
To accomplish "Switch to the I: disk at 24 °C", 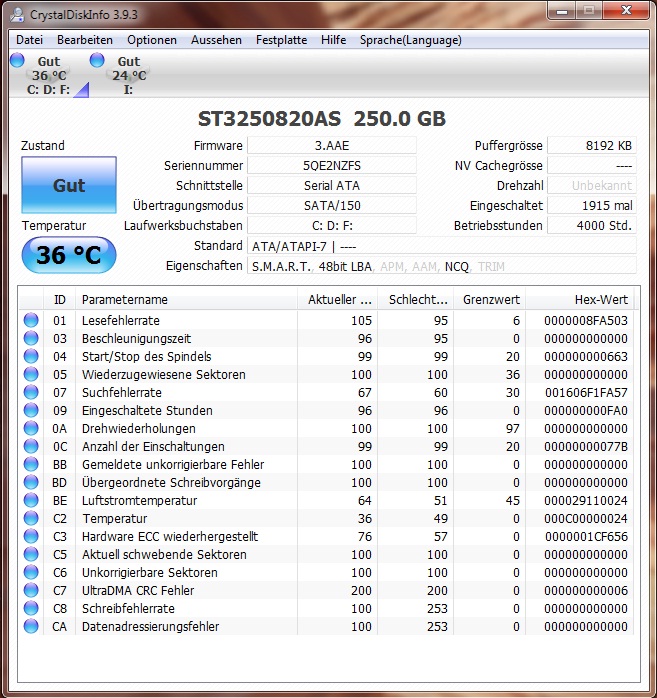I will (x=128, y=75).
